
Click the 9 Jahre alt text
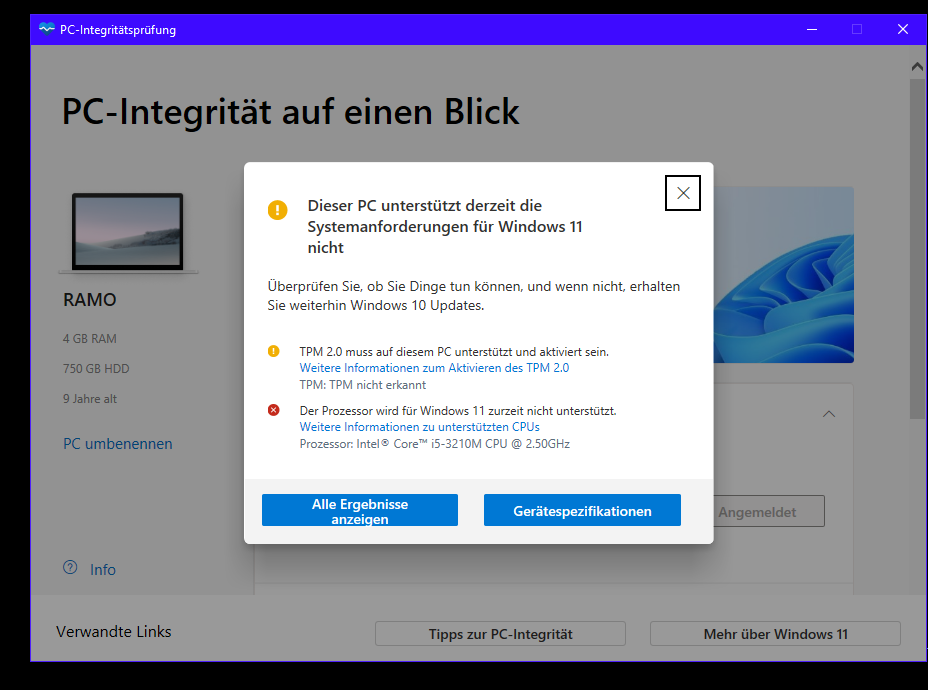pos(90,399)
